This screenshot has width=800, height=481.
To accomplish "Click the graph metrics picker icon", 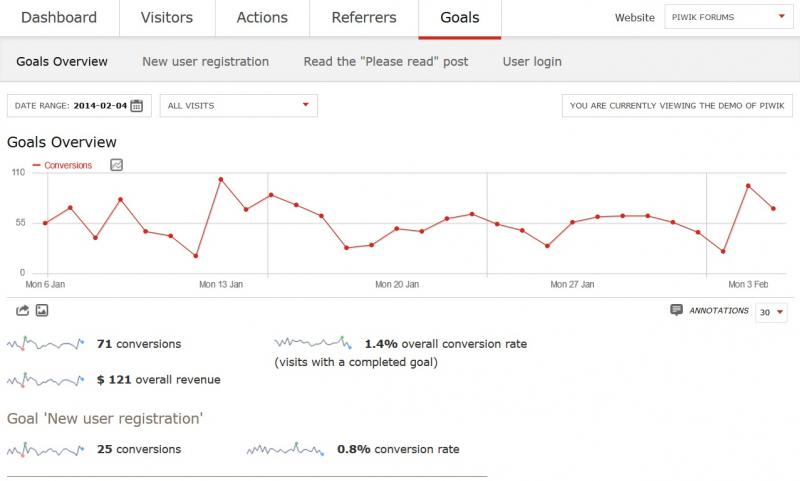I will point(116,165).
